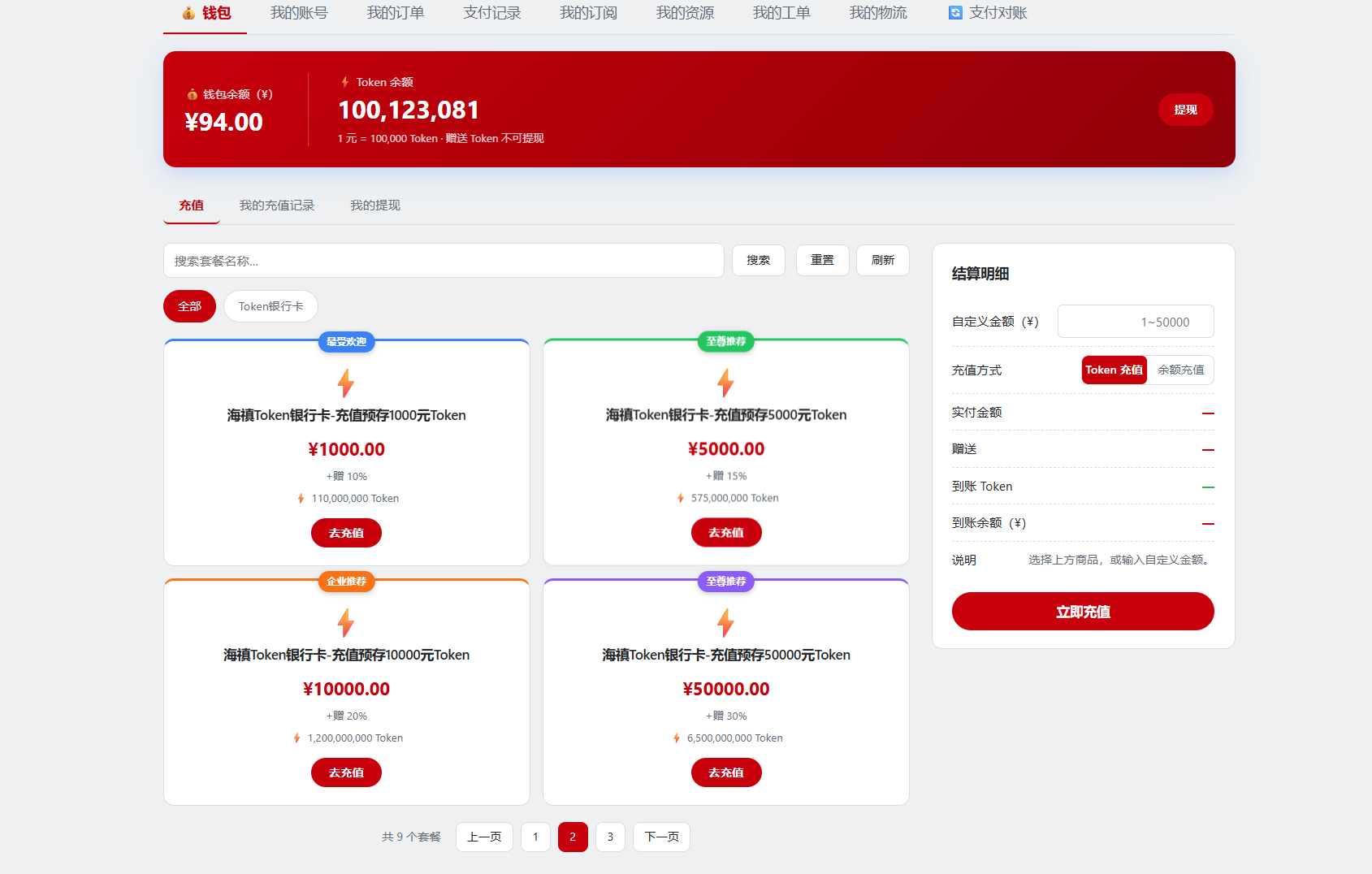The height and width of the screenshot is (874, 1372).
Task: Click title 海積Token银行卡-充值预存10000元Token
Action: 346,655
